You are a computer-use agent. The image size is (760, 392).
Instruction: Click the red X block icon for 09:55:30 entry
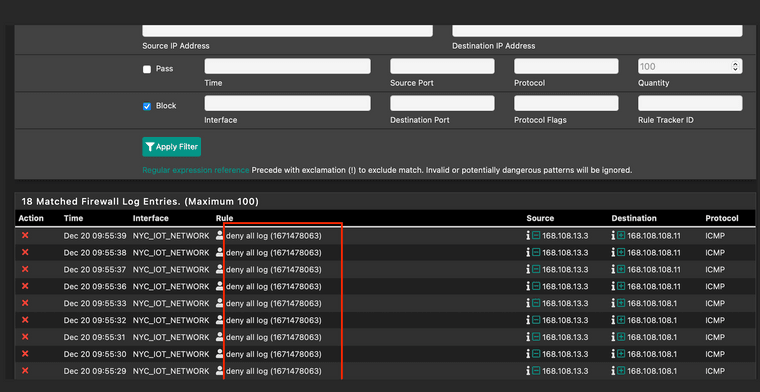click(25, 354)
